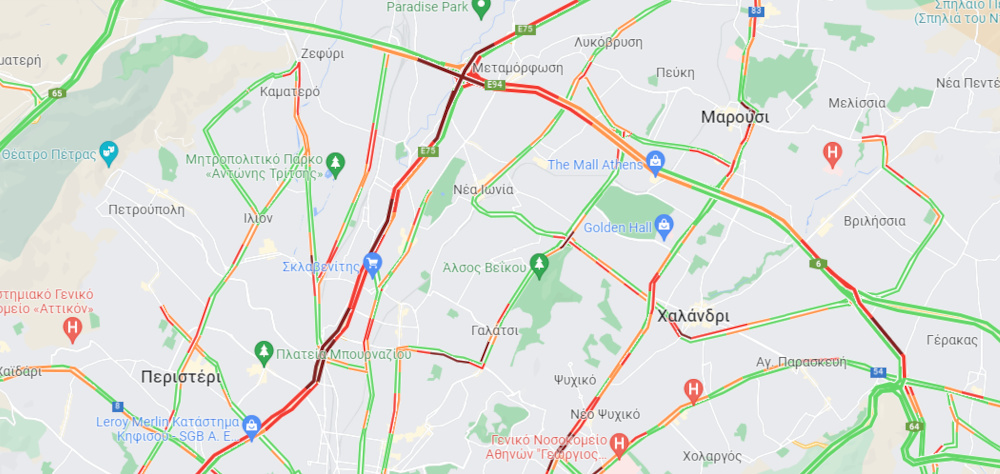Click the Άλσος Βεΐκου park pin

point(540,266)
